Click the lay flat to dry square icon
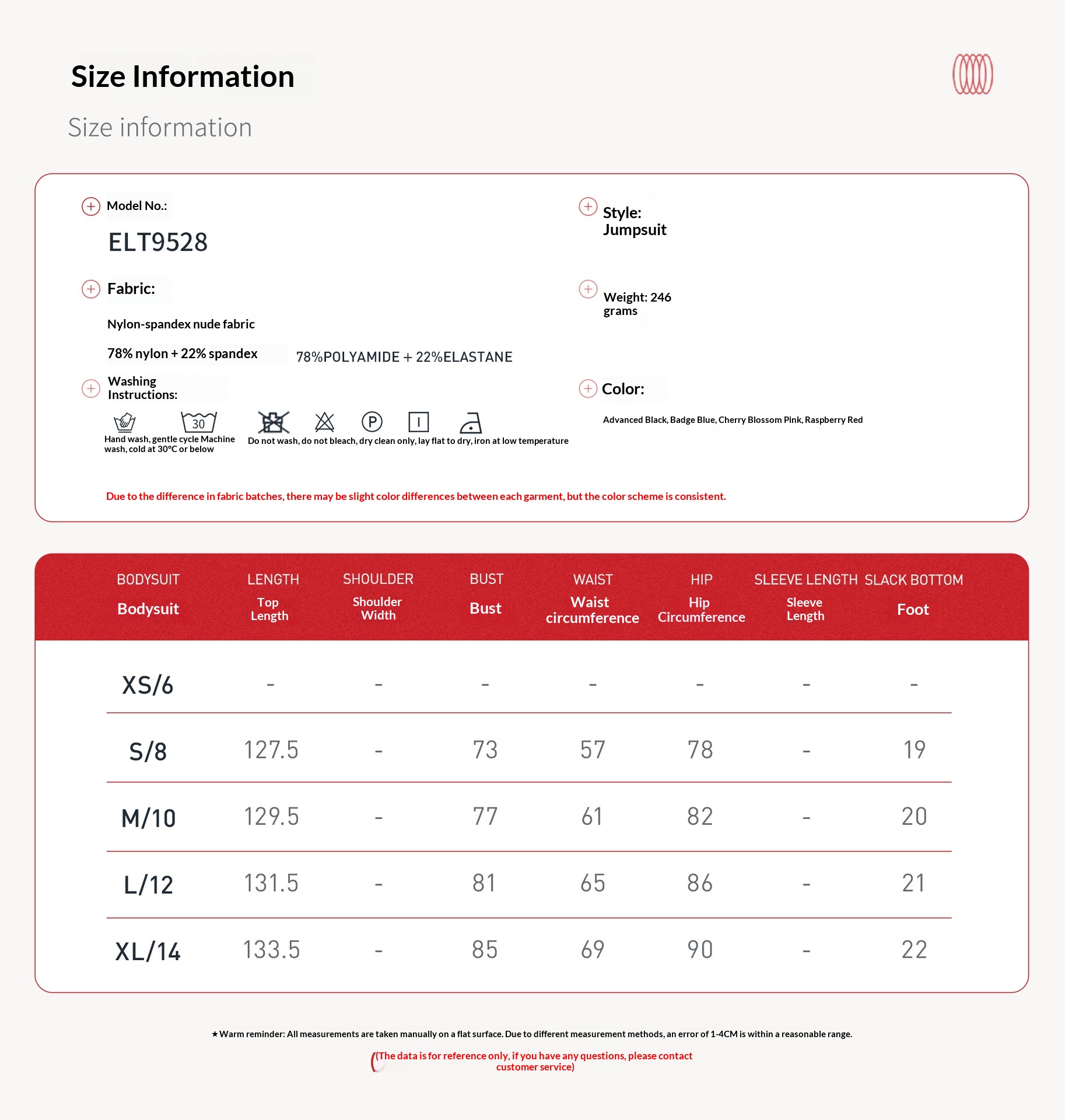The width and height of the screenshot is (1065, 1120). pyautogui.click(x=419, y=422)
